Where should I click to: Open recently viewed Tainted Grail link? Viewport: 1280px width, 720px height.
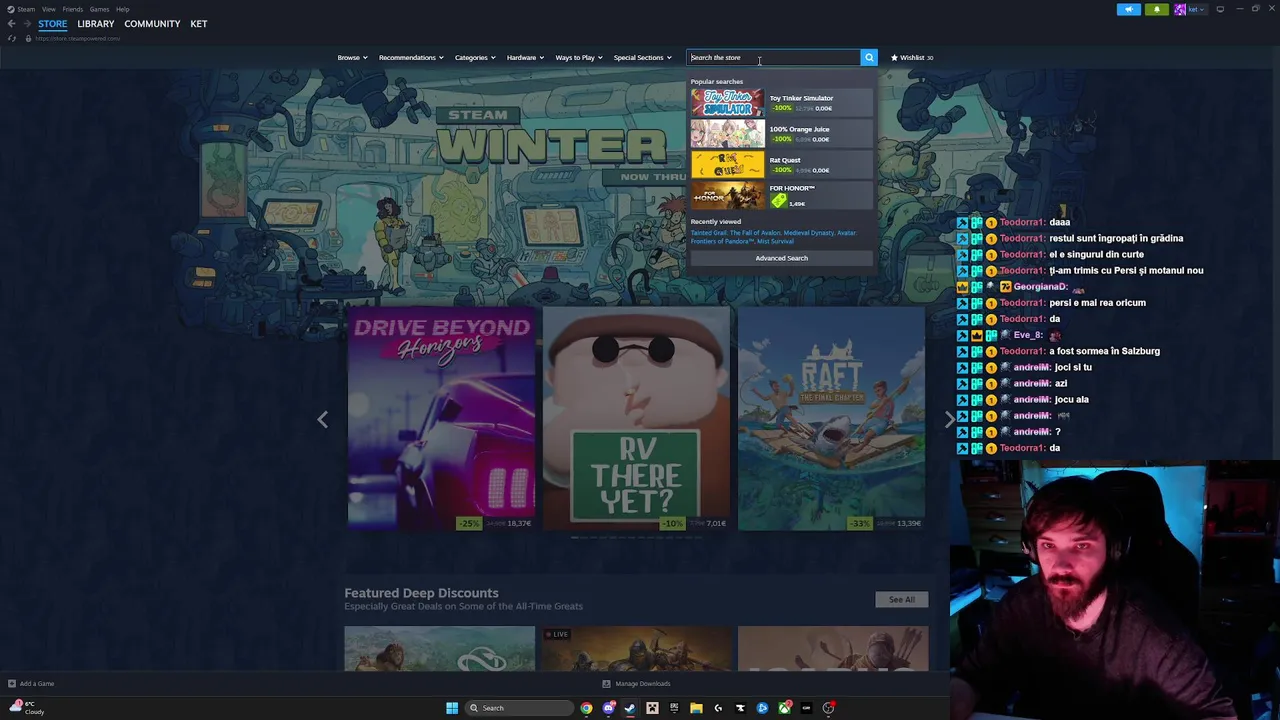tap(735, 233)
